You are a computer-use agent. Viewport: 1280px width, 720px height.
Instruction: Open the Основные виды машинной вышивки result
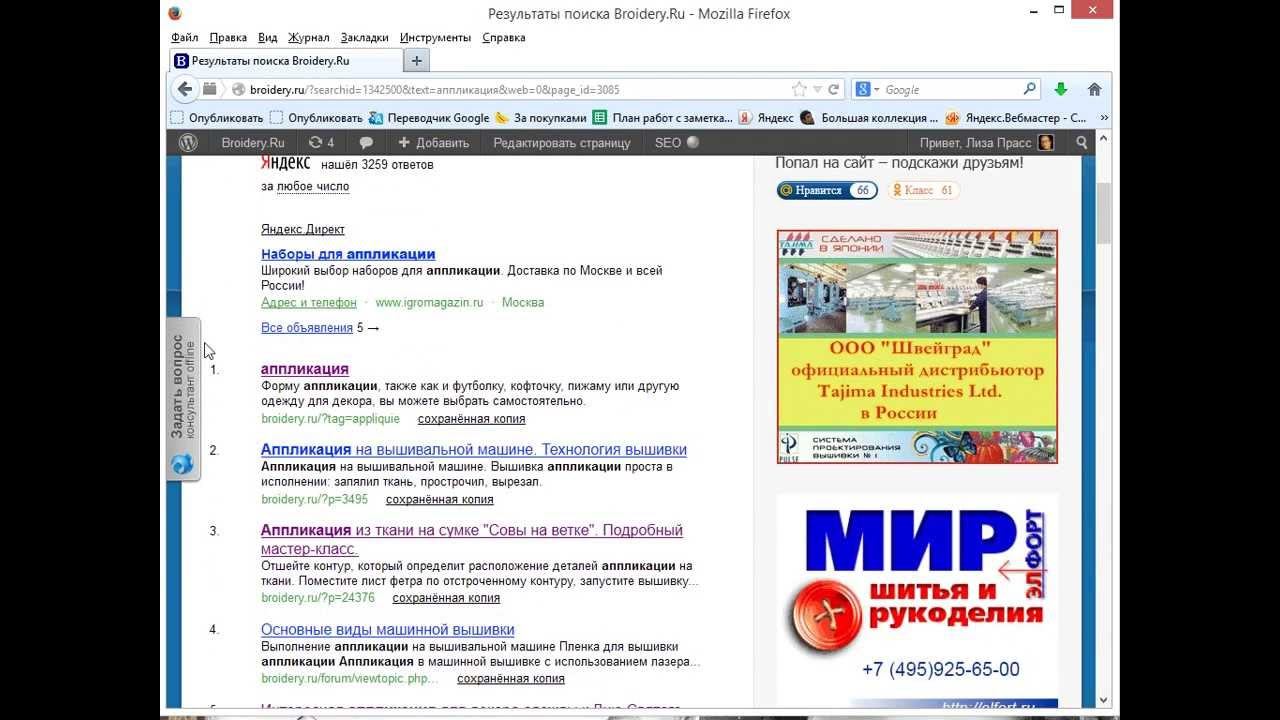(x=388, y=630)
